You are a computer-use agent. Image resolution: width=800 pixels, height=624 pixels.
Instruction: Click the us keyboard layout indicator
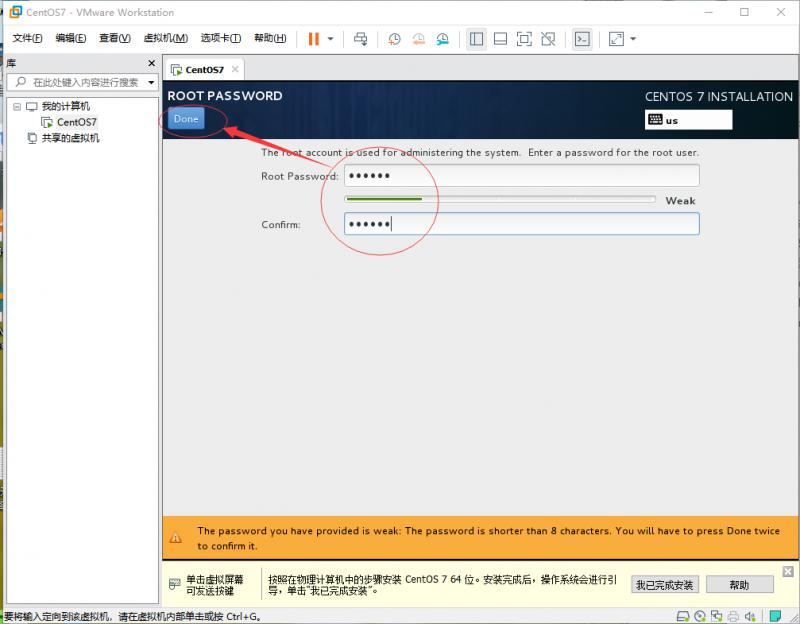688,120
